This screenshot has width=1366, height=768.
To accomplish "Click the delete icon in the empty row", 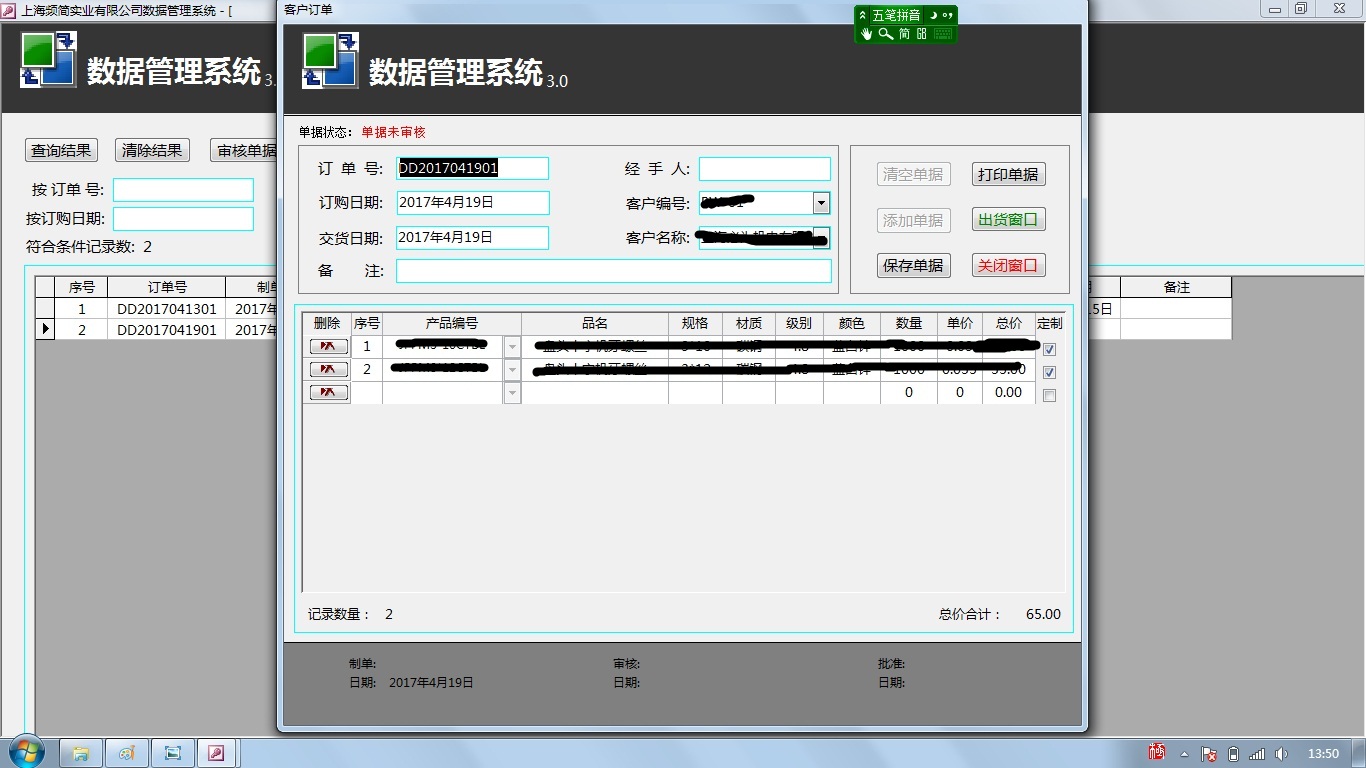I will coord(329,393).
